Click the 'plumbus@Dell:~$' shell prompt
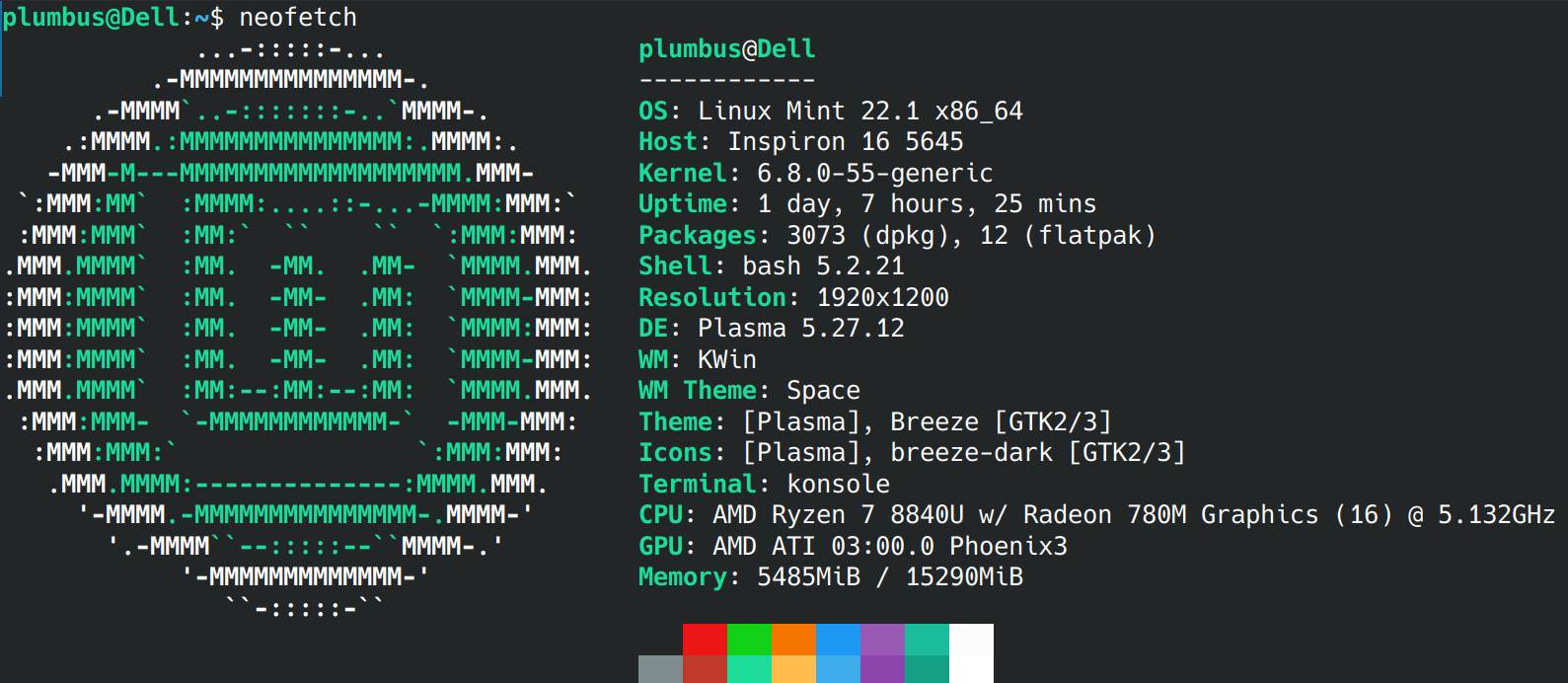 click(113, 17)
